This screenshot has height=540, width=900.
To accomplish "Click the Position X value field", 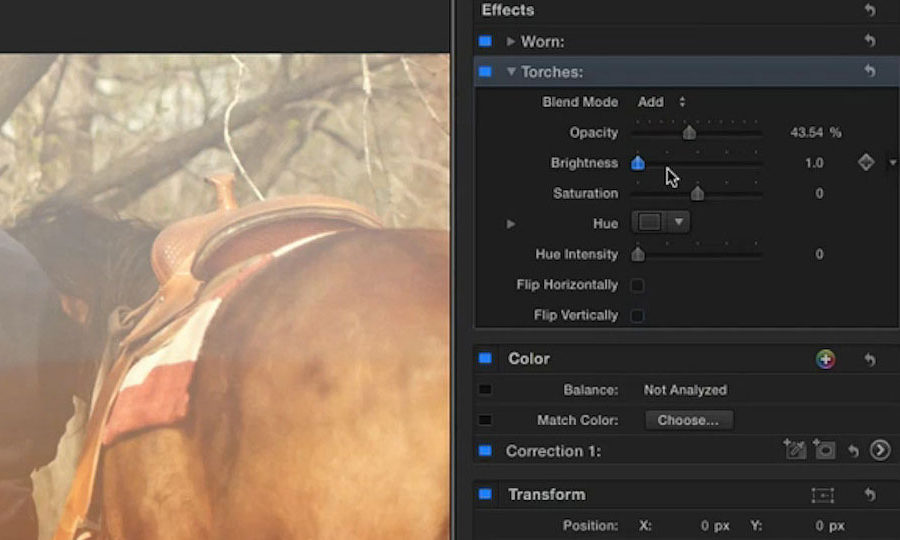I will [715, 526].
